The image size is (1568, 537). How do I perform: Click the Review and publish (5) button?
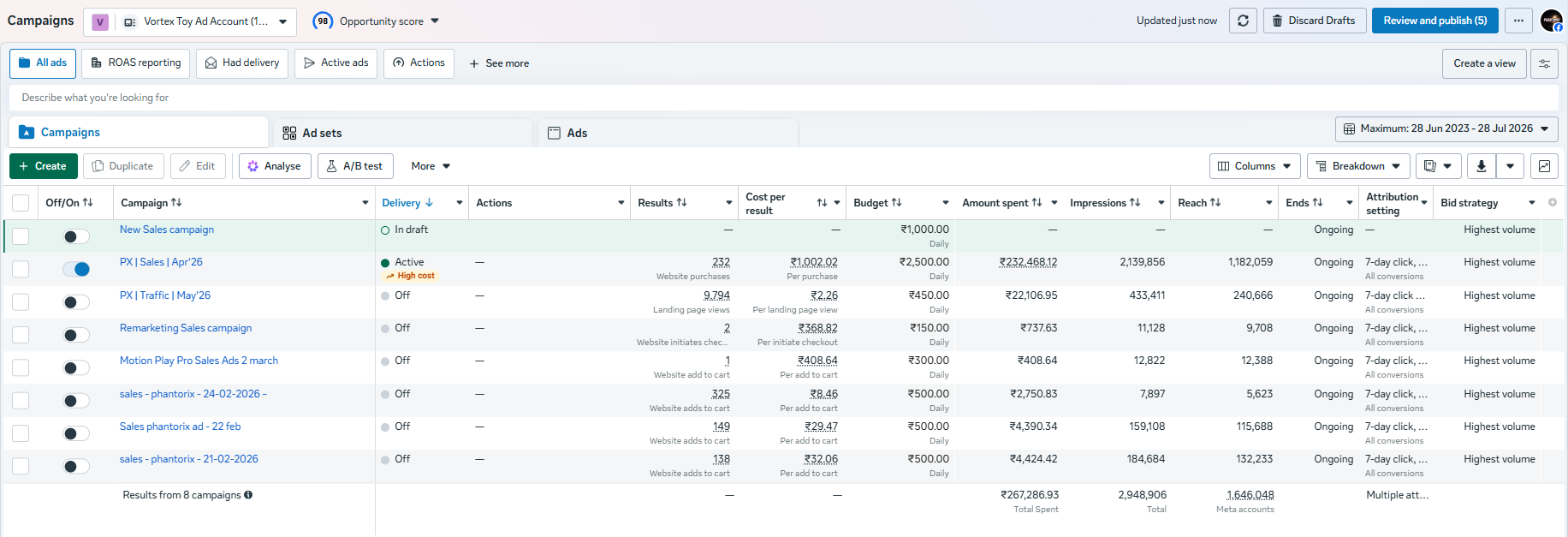pyautogui.click(x=1435, y=21)
